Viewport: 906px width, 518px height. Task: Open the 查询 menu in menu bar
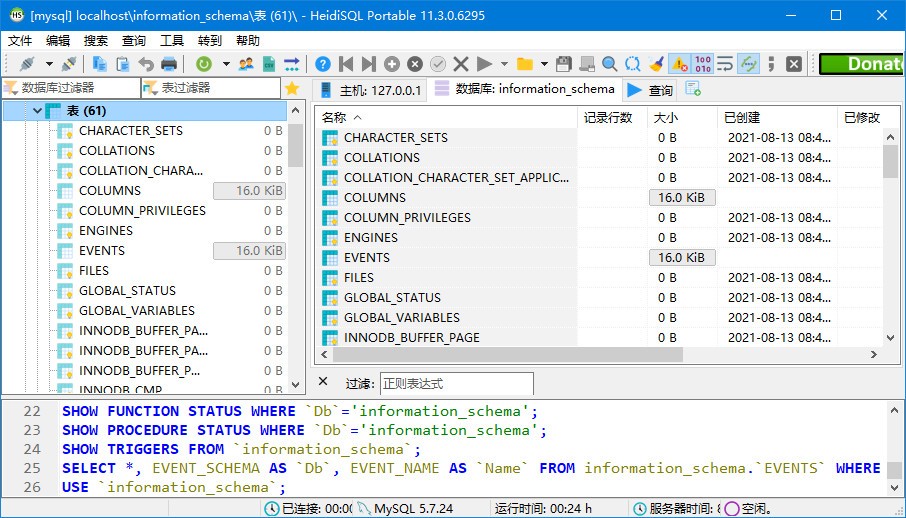point(134,40)
